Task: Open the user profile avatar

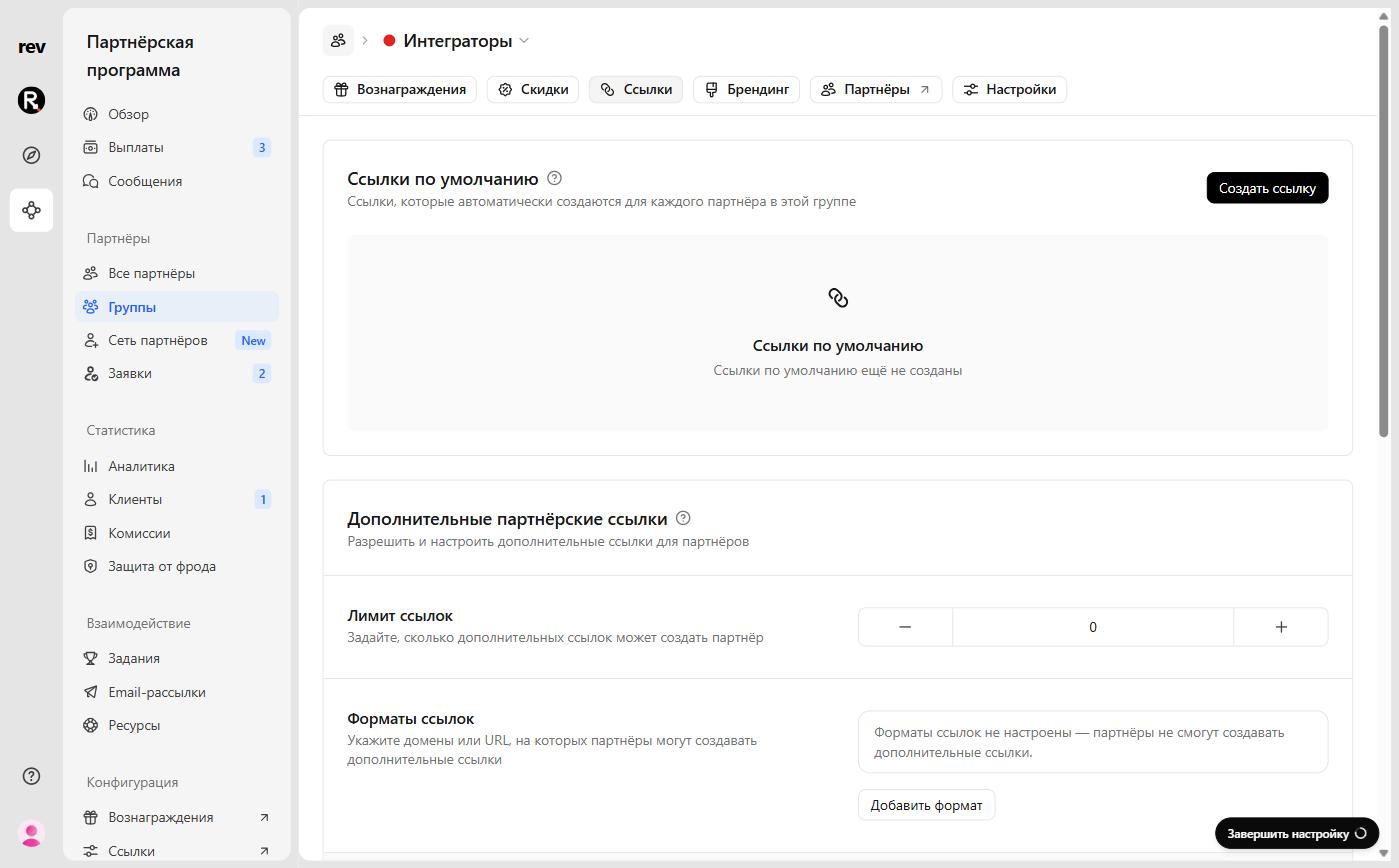Action: [x=32, y=833]
